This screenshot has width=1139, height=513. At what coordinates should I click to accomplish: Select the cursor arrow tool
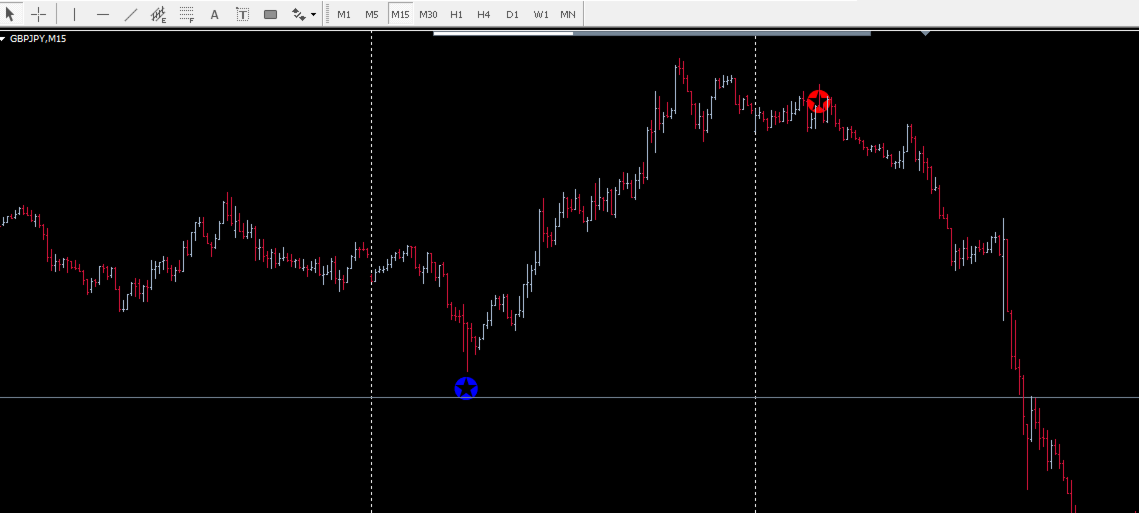(x=10, y=14)
